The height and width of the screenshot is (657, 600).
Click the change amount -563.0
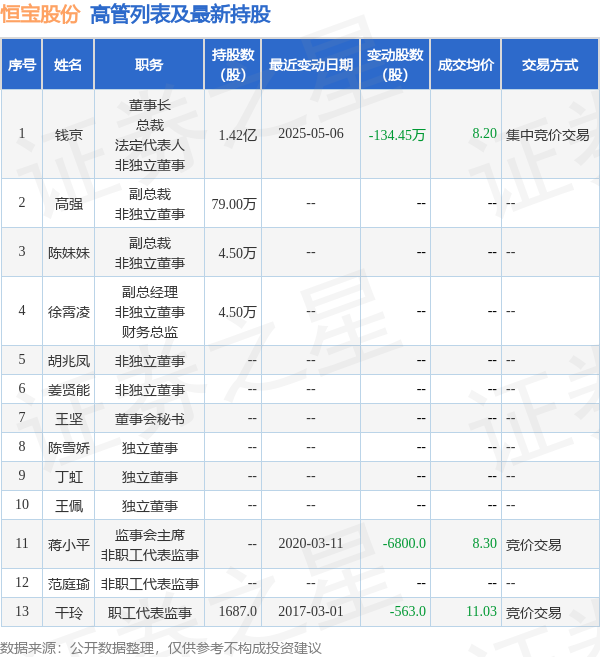[408, 611]
